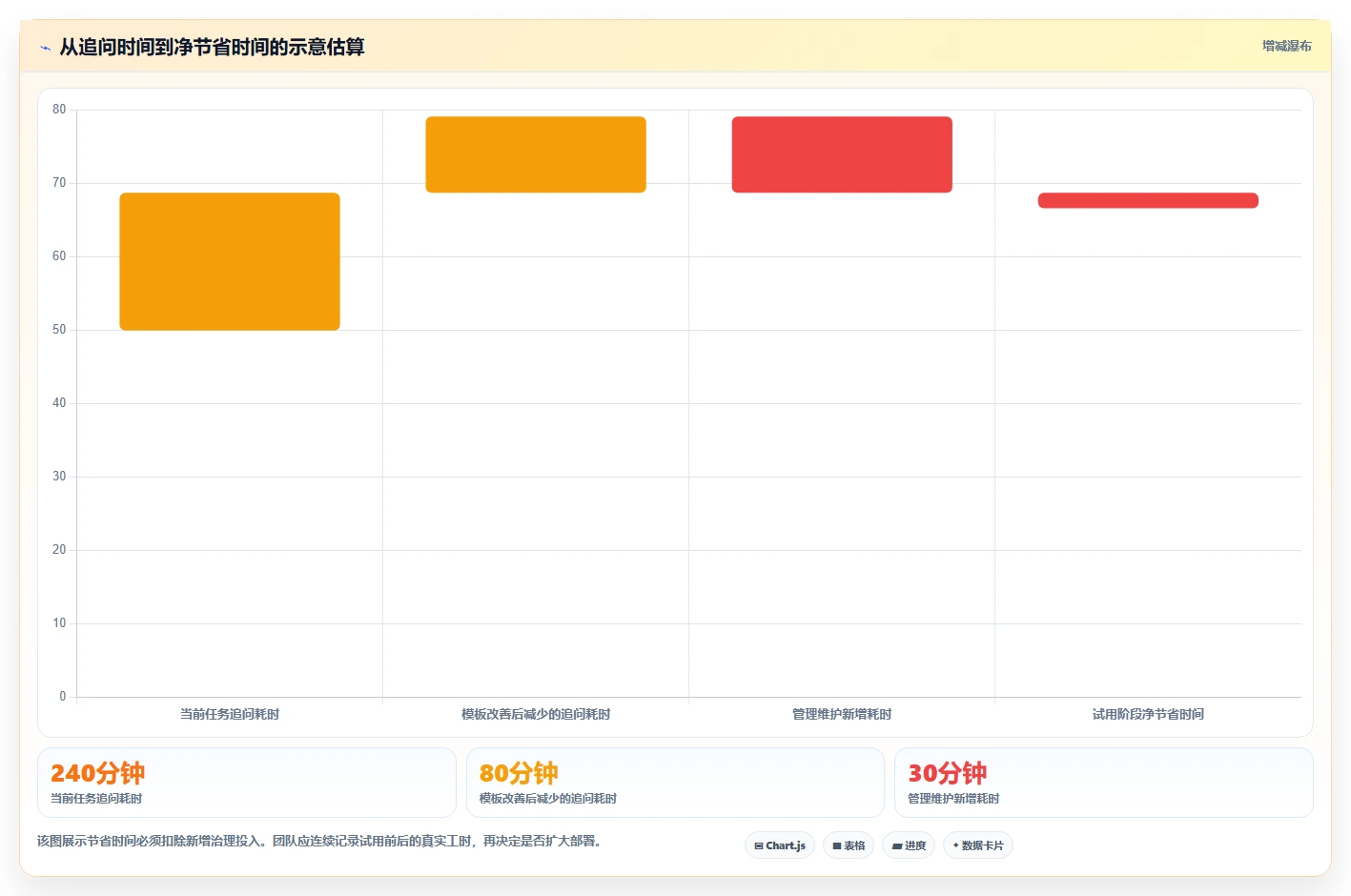Click the chart title 从追问时间到净节省时间的示意估算
Viewport: 1351px width, 896px height.
[x=212, y=47]
